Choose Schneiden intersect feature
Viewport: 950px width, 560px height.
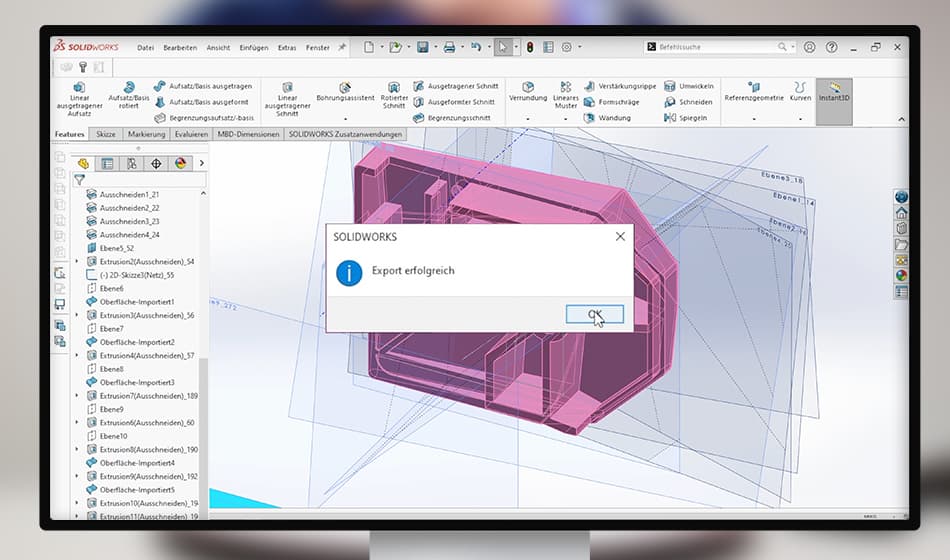click(x=688, y=102)
